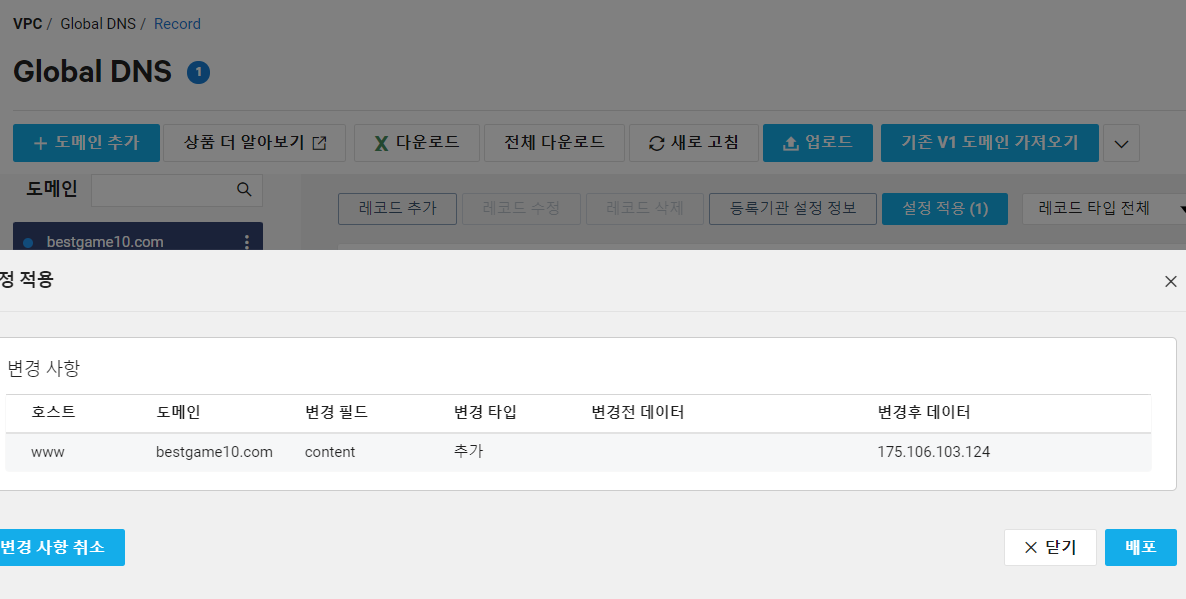Open the VPC breadcrumb link
The width and height of the screenshot is (1186, 599).
[27, 23]
